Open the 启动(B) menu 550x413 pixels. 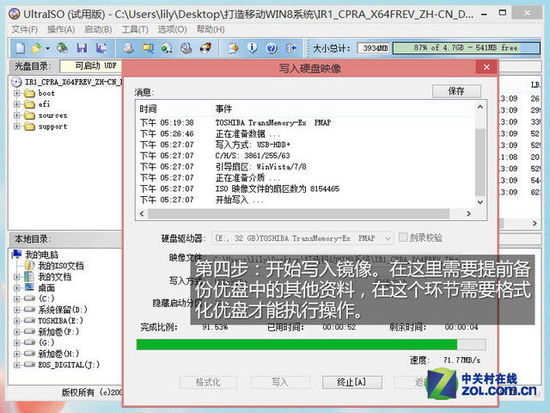pos(98,29)
